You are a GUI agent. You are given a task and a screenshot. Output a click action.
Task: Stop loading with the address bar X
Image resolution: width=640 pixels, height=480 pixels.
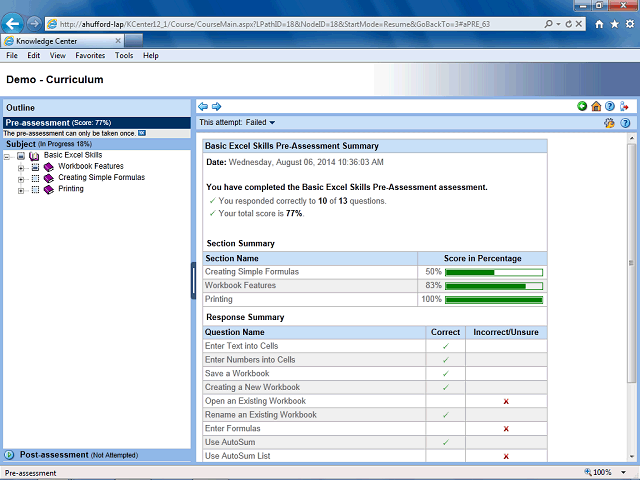click(x=578, y=24)
